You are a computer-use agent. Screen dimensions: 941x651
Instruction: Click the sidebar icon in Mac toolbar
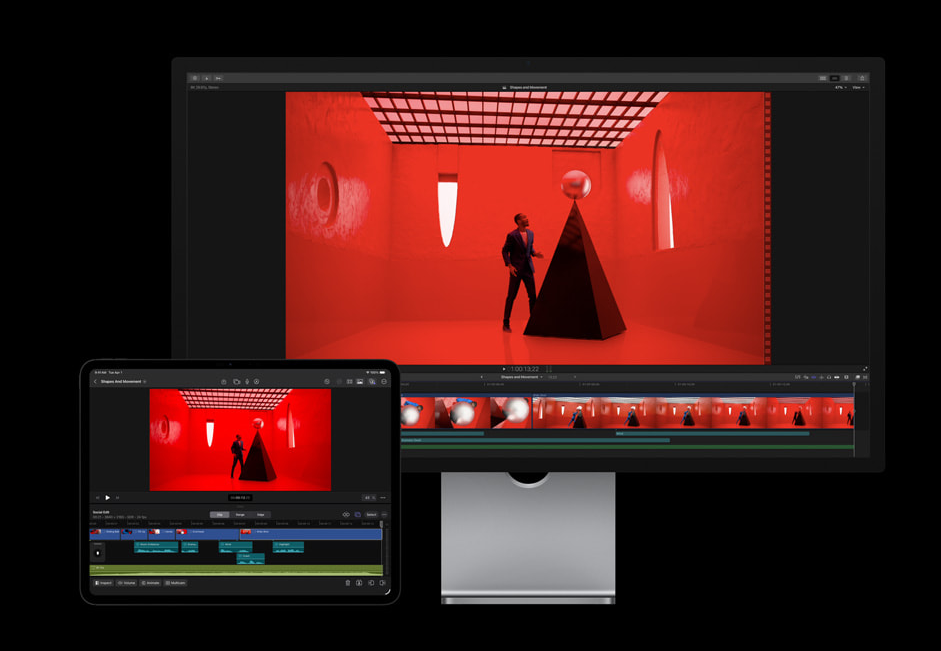195,77
